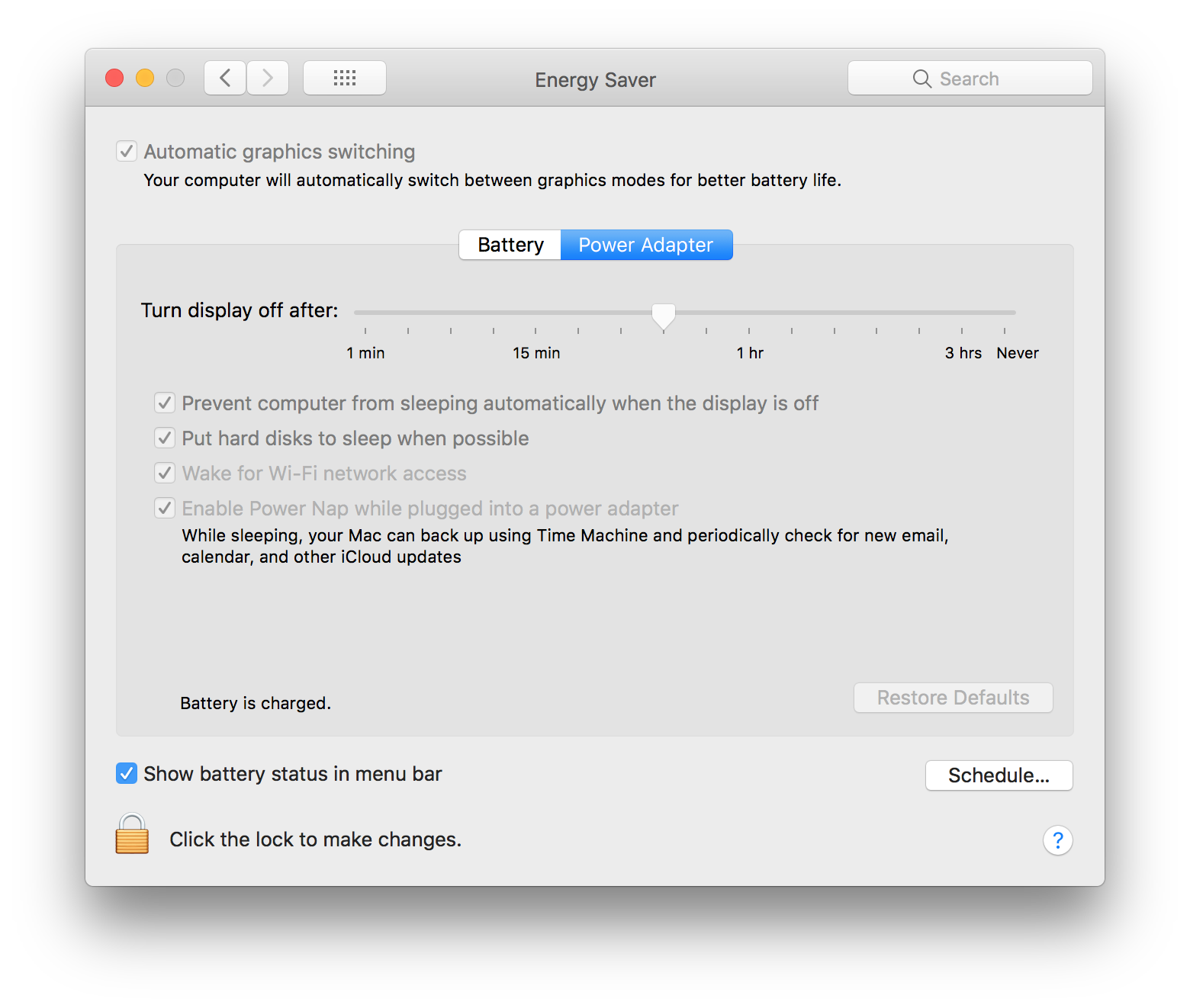
Task: Close the Energy Saver window
Action: (x=114, y=78)
